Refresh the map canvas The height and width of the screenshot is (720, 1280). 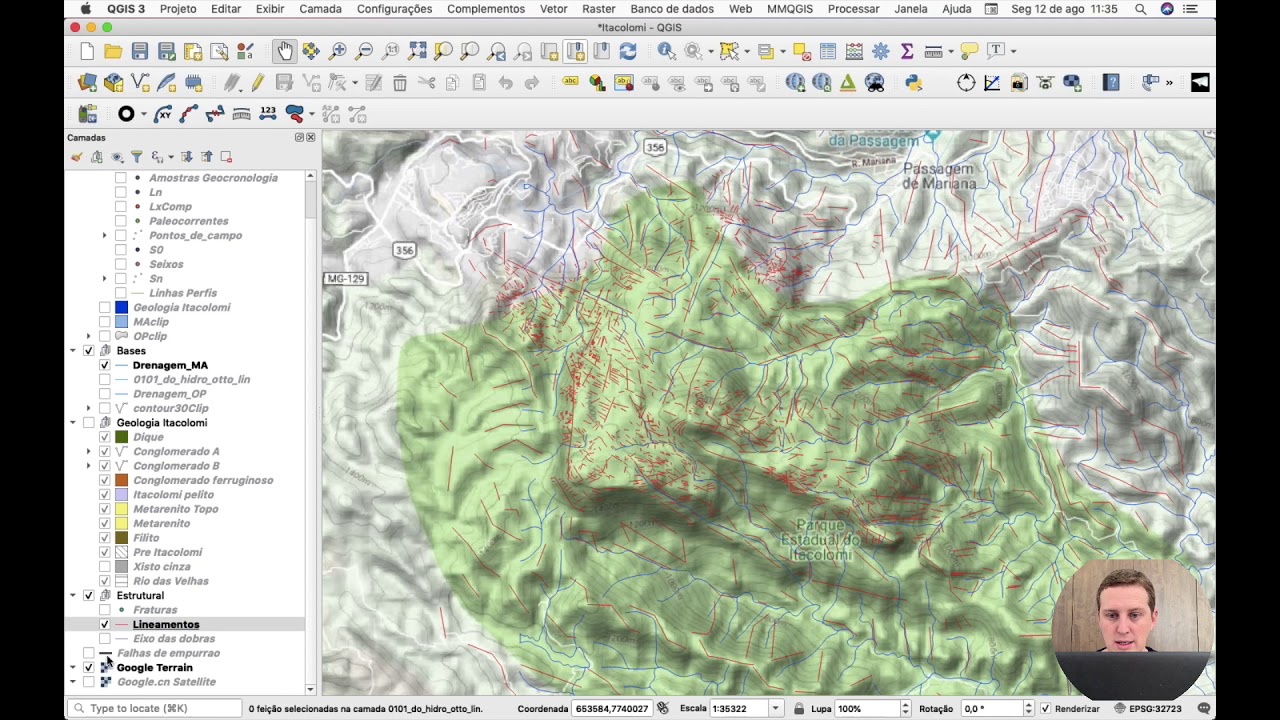(628, 51)
